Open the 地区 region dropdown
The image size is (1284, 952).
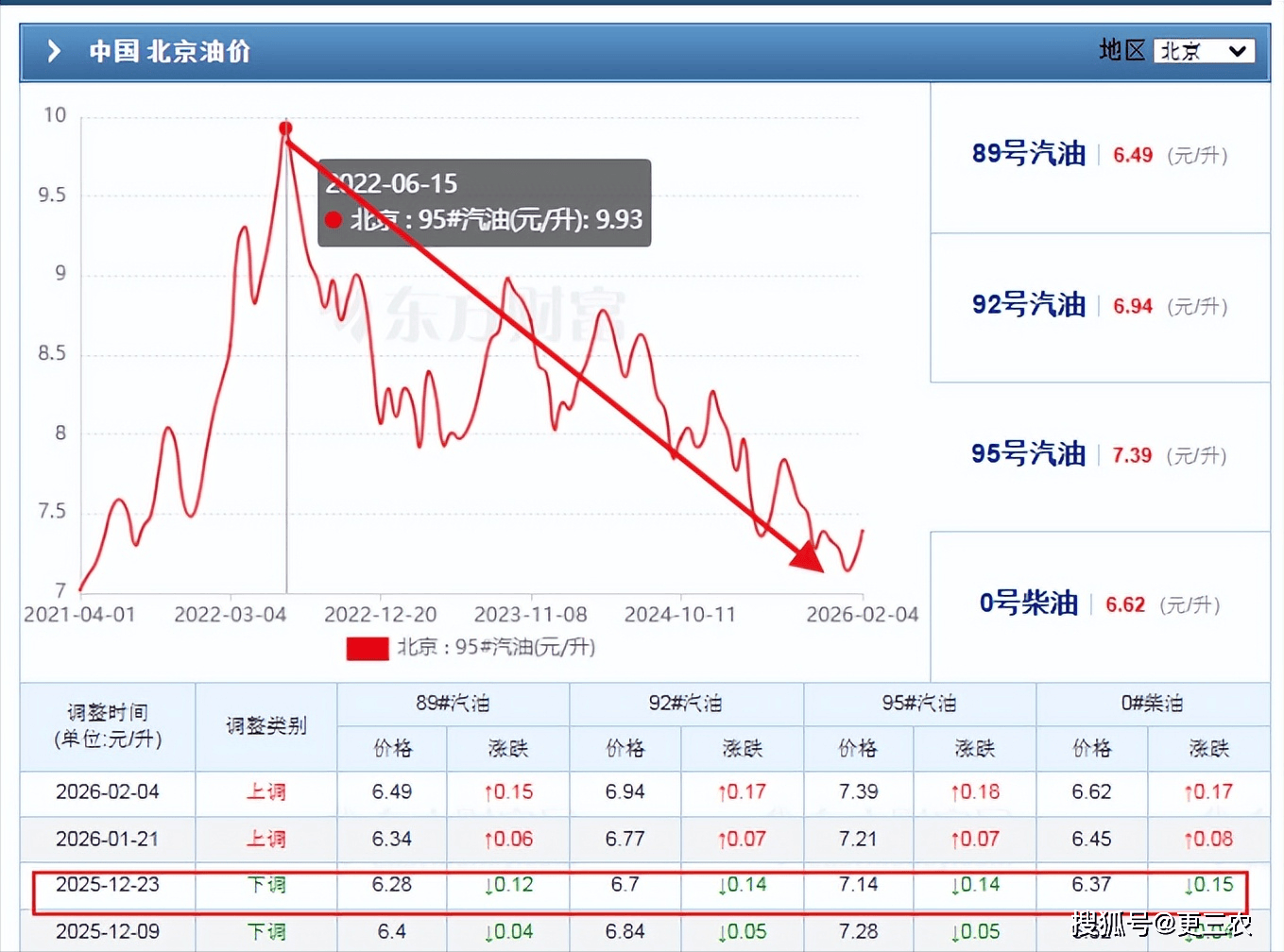pos(1203,51)
